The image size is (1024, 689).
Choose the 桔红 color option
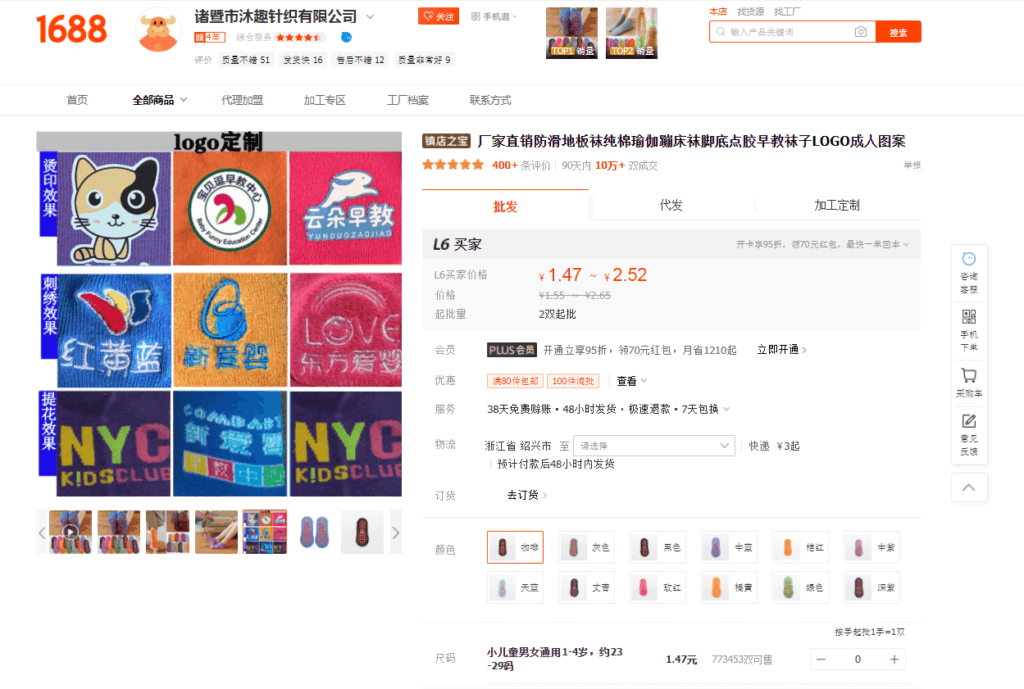pyautogui.click(x=801, y=547)
